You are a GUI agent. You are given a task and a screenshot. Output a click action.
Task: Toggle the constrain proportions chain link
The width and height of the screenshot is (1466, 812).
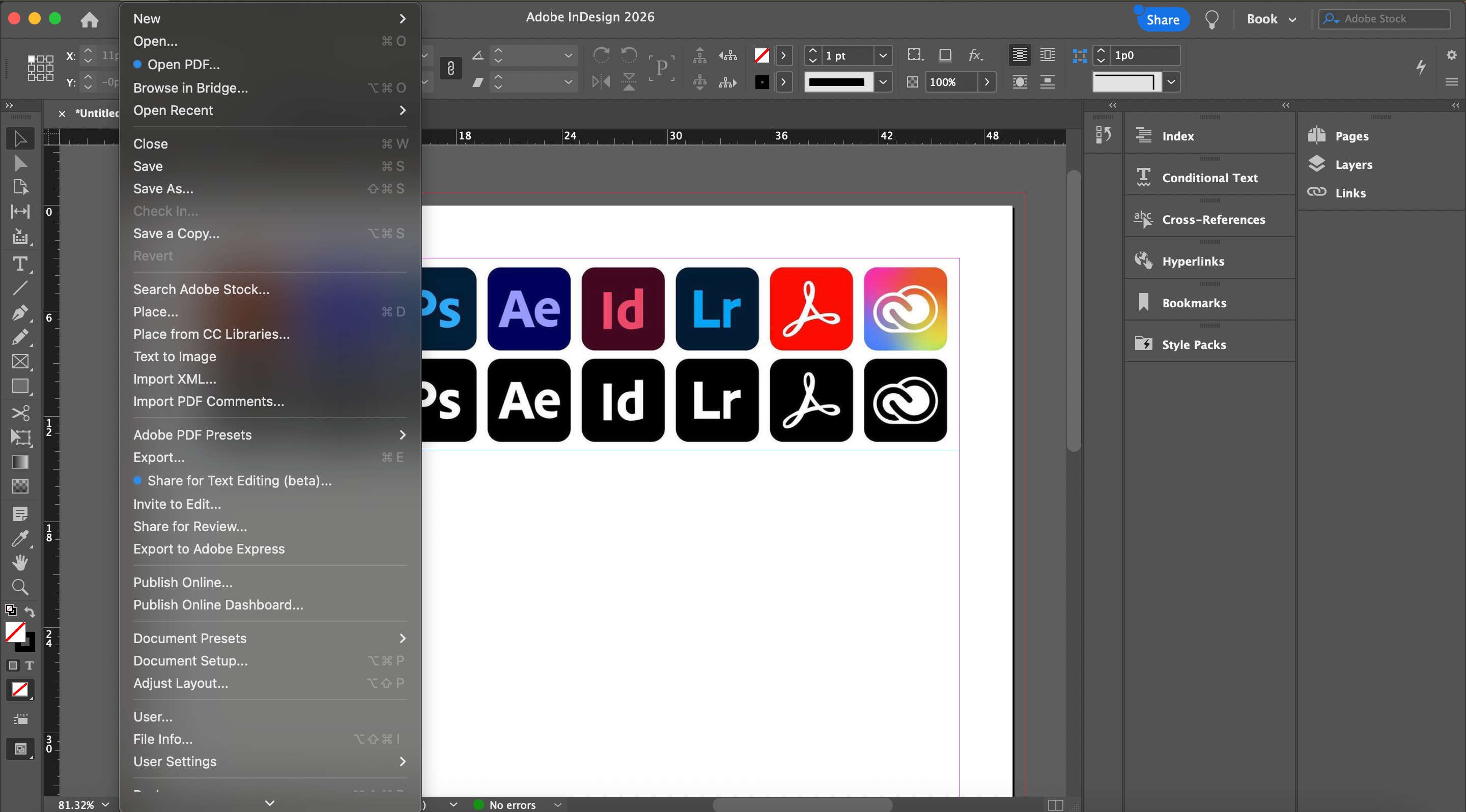pos(450,69)
